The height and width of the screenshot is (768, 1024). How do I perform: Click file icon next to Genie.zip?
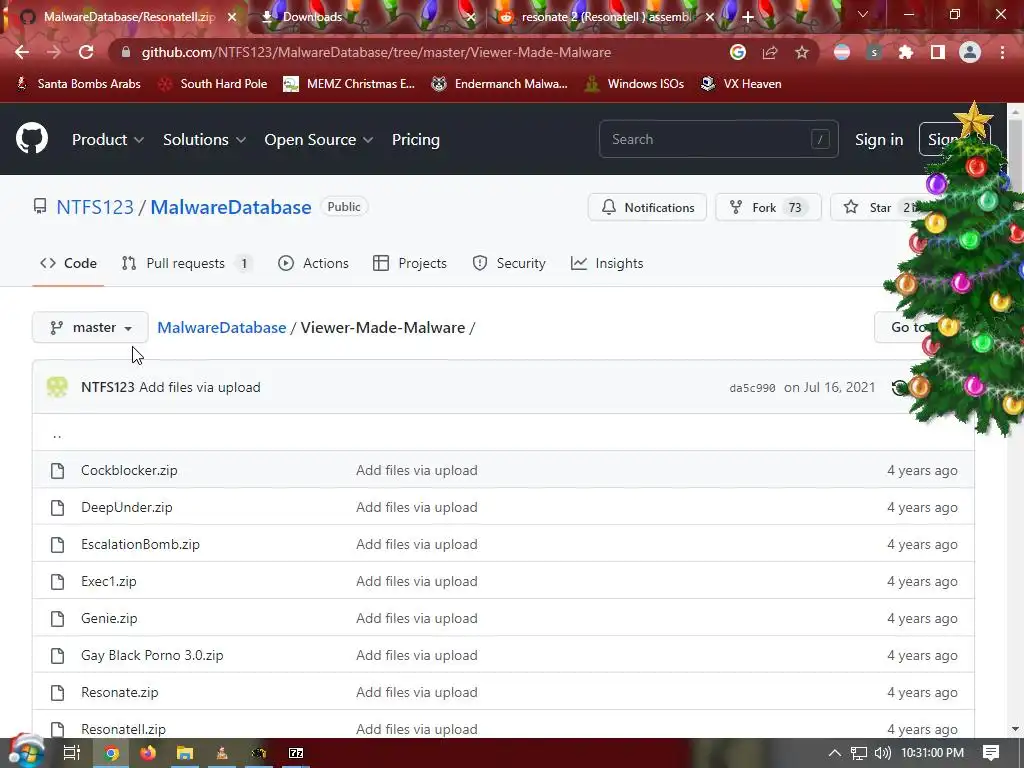click(57, 618)
